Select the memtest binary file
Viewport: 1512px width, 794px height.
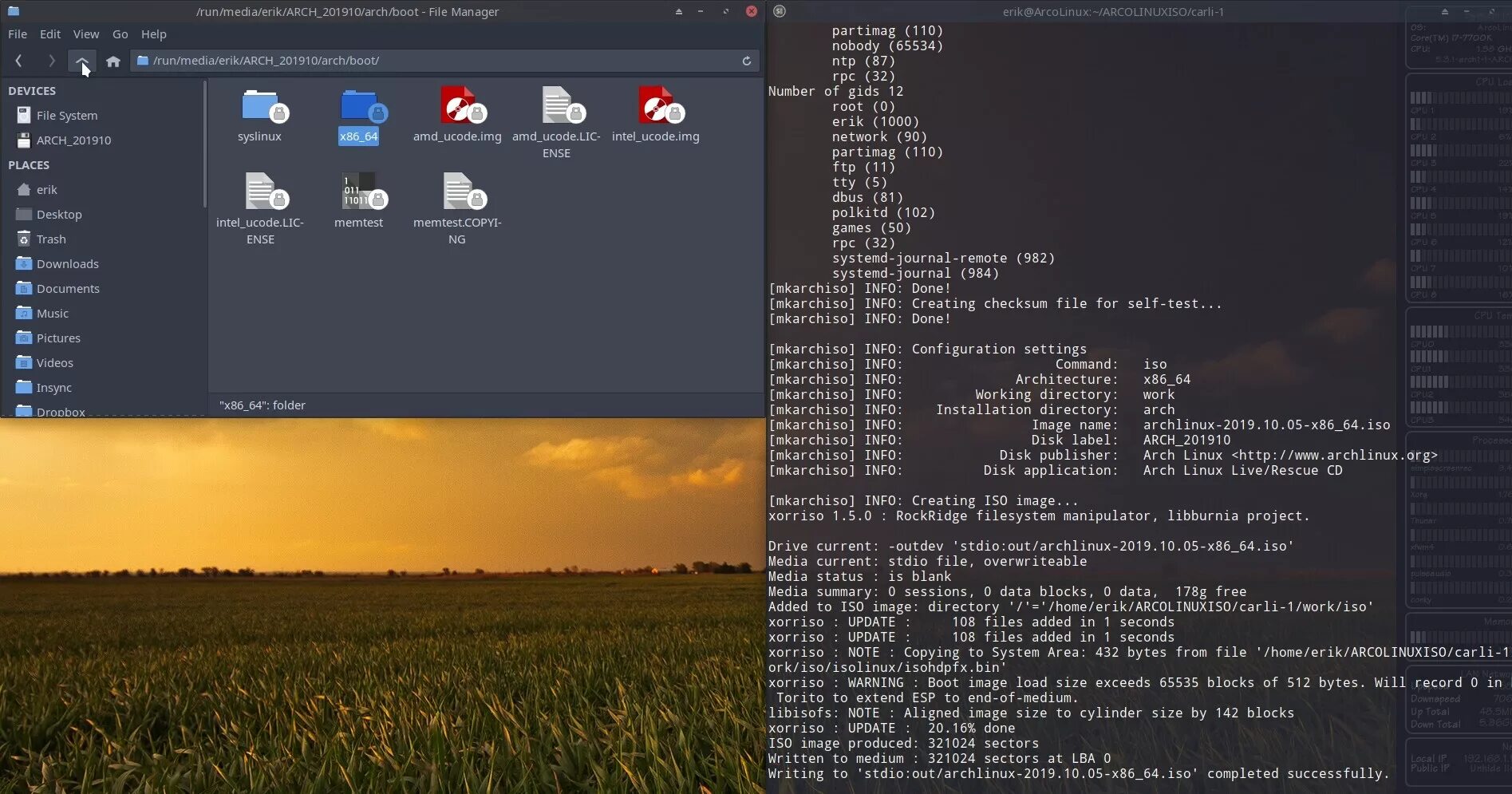(359, 201)
